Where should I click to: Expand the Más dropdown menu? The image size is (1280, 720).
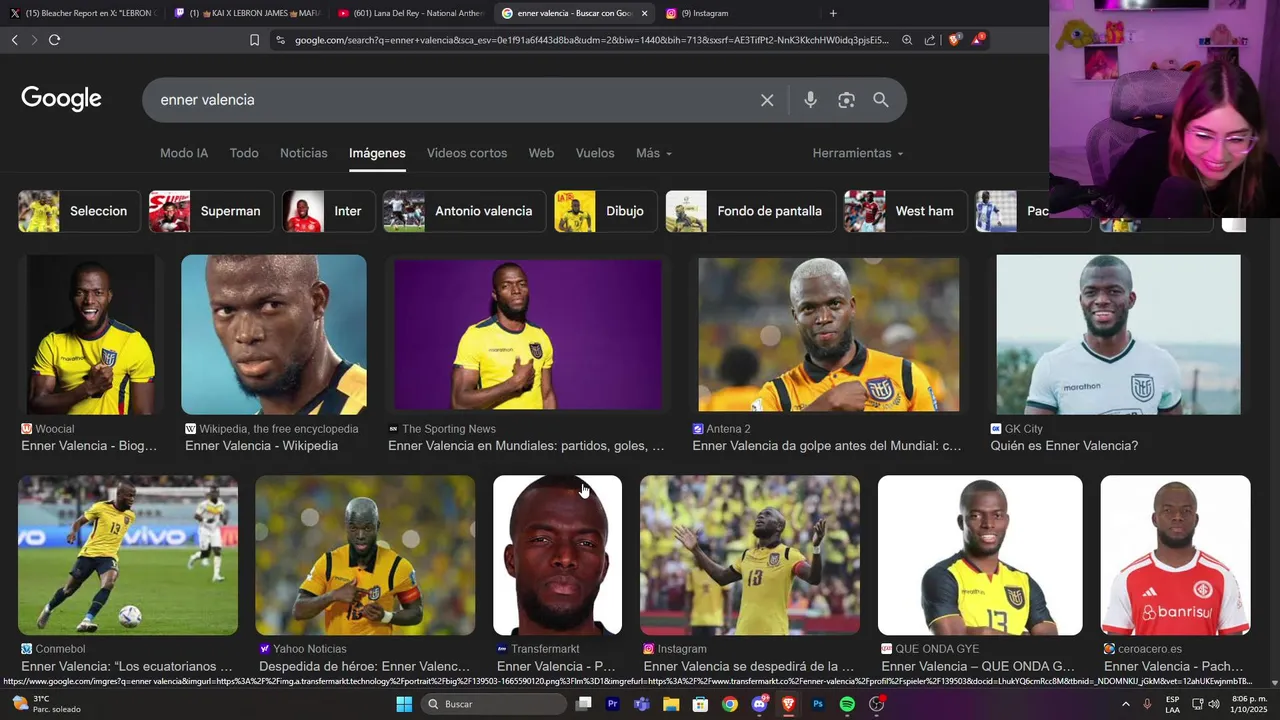pos(654,153)
